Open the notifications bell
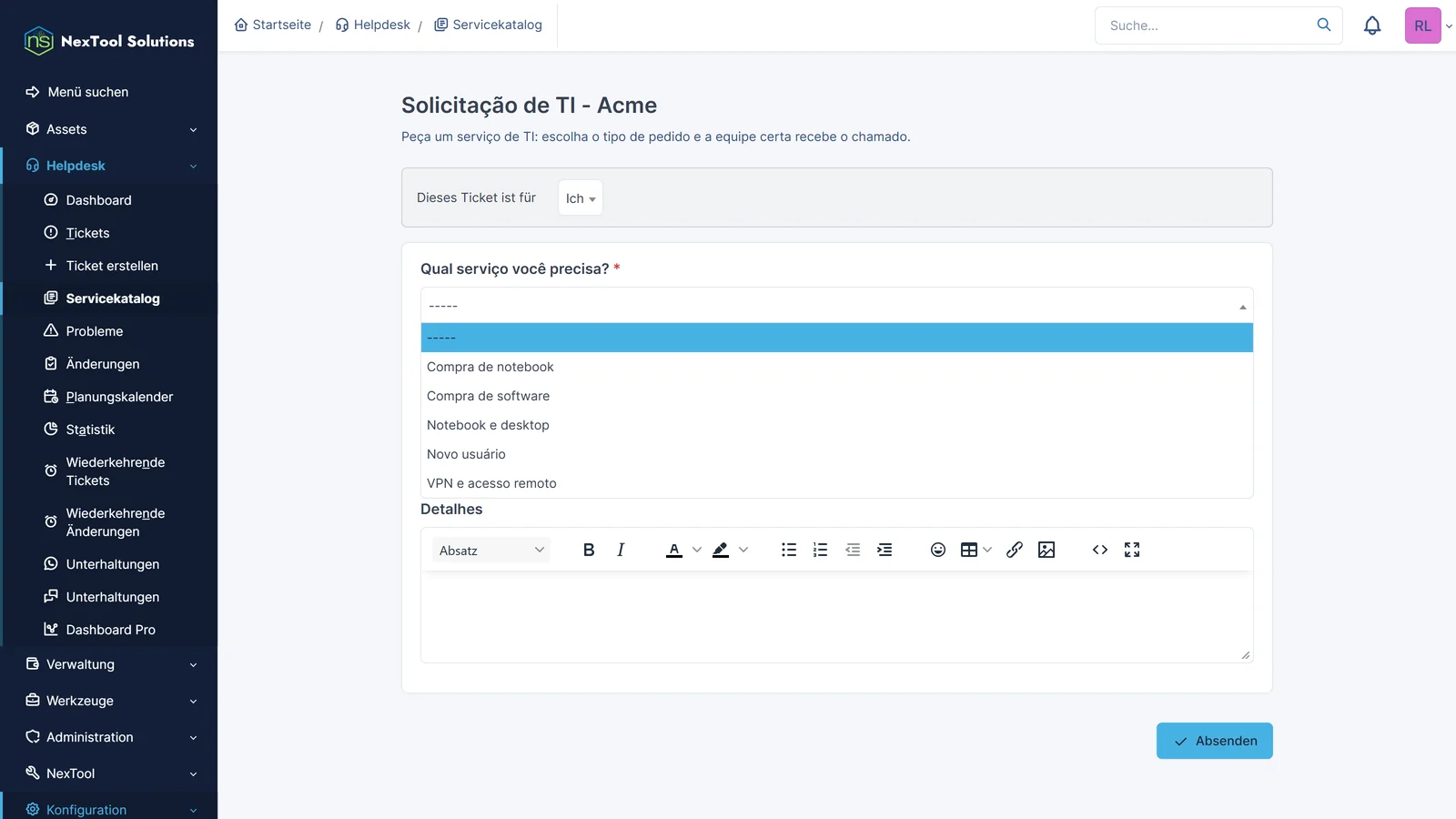Viewport: 1456px width, 819px height. click(1372, 25)
